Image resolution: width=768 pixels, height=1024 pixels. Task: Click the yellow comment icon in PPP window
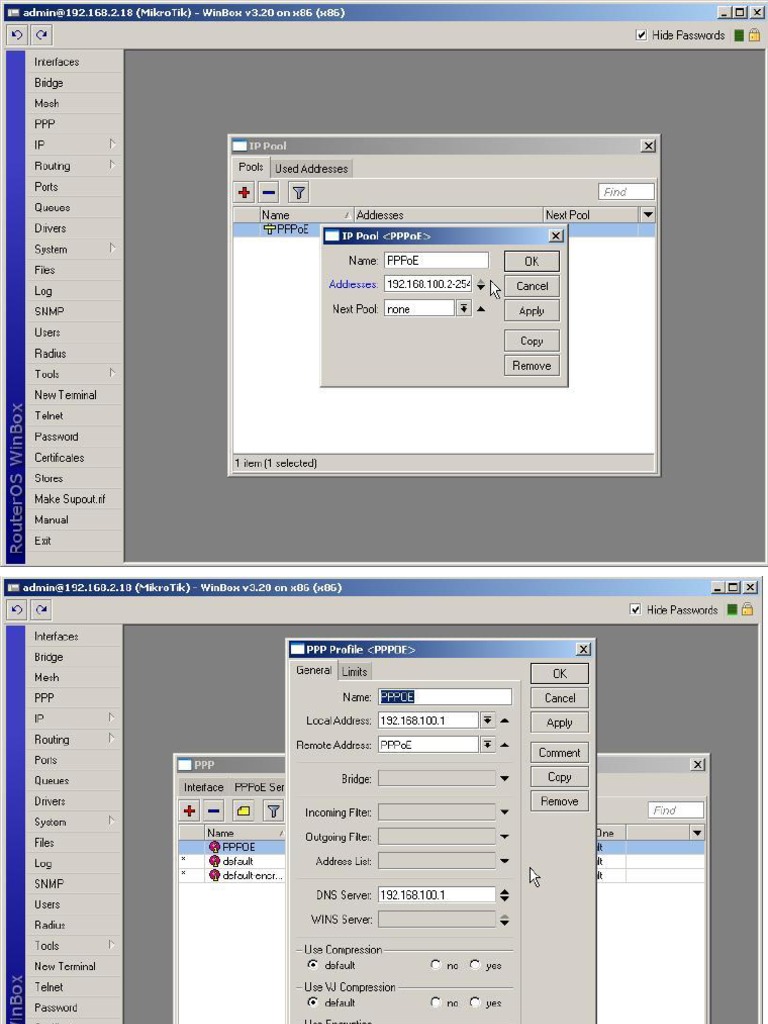point(244,811)
